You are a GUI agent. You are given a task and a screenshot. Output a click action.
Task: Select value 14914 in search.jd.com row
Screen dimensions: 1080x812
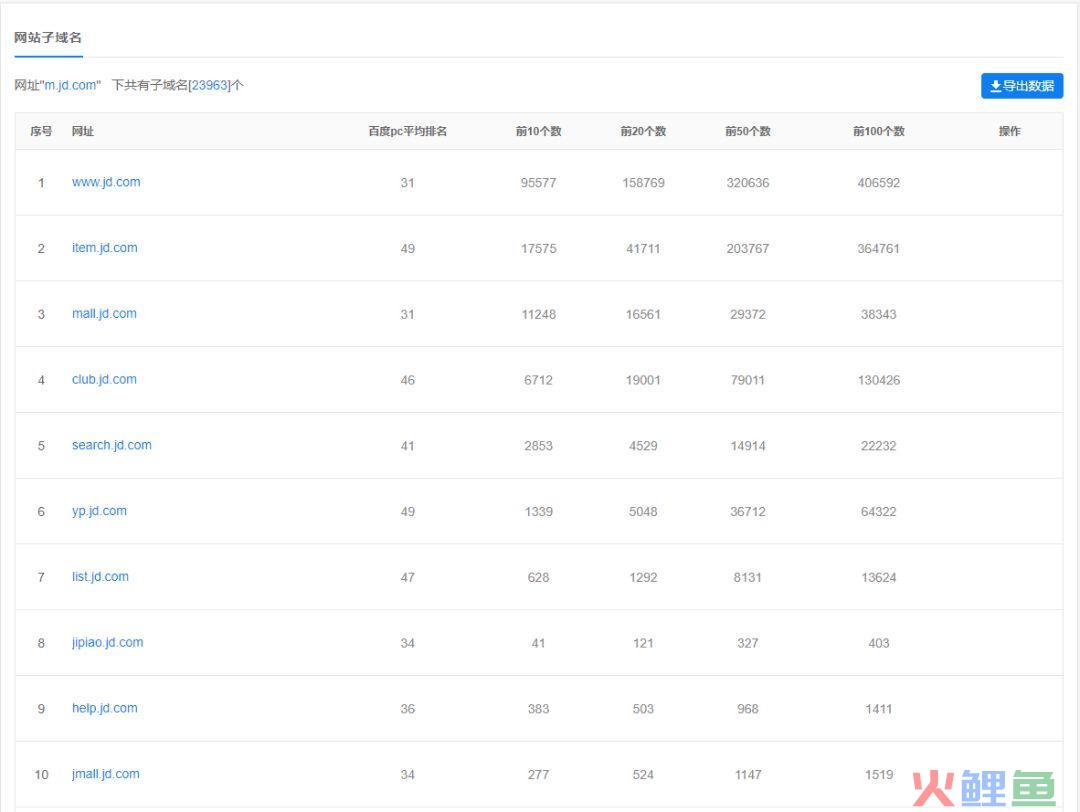748,446
